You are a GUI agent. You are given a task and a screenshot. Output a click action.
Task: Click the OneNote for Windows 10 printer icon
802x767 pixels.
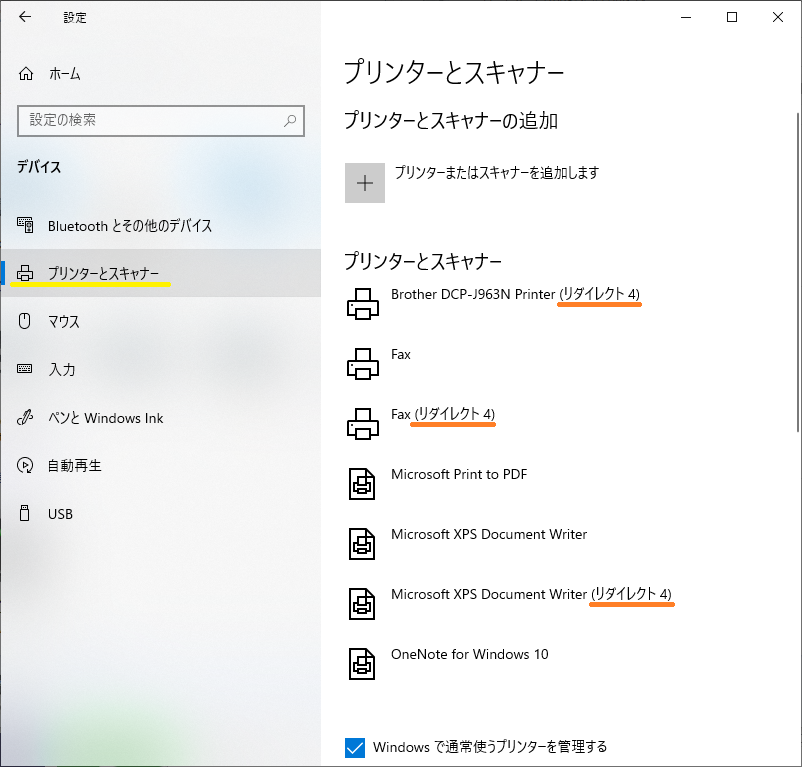coord(363,663)
